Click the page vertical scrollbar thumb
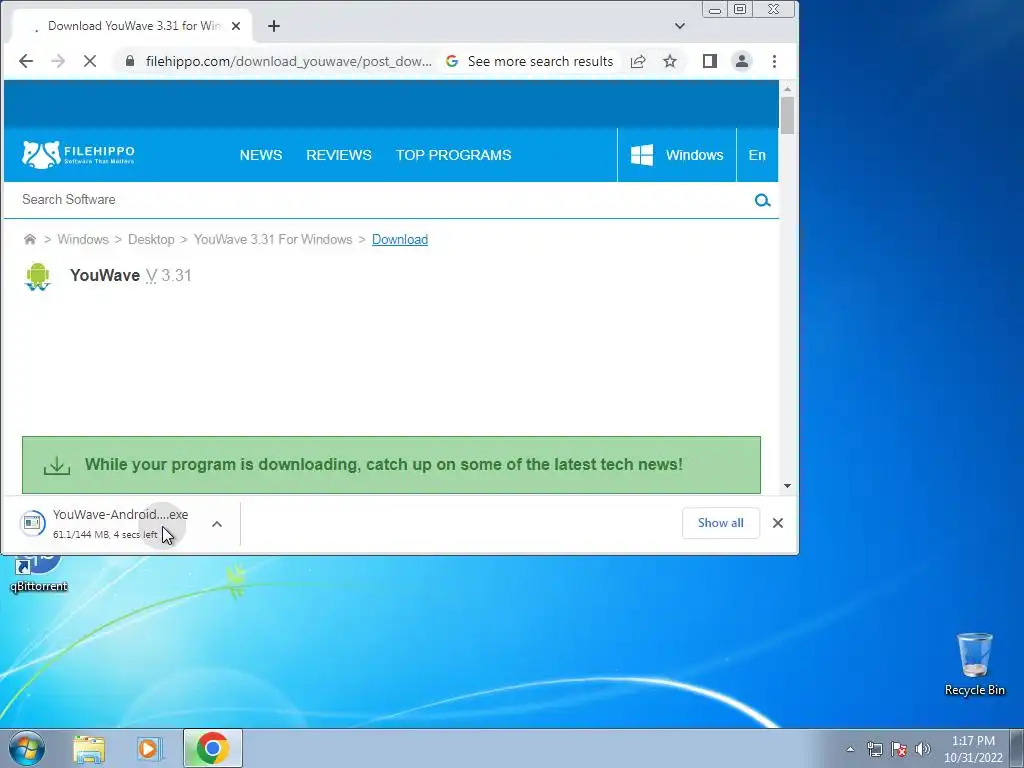Image resolution: width=1024 pixels, height=768 pixels. 787,116
